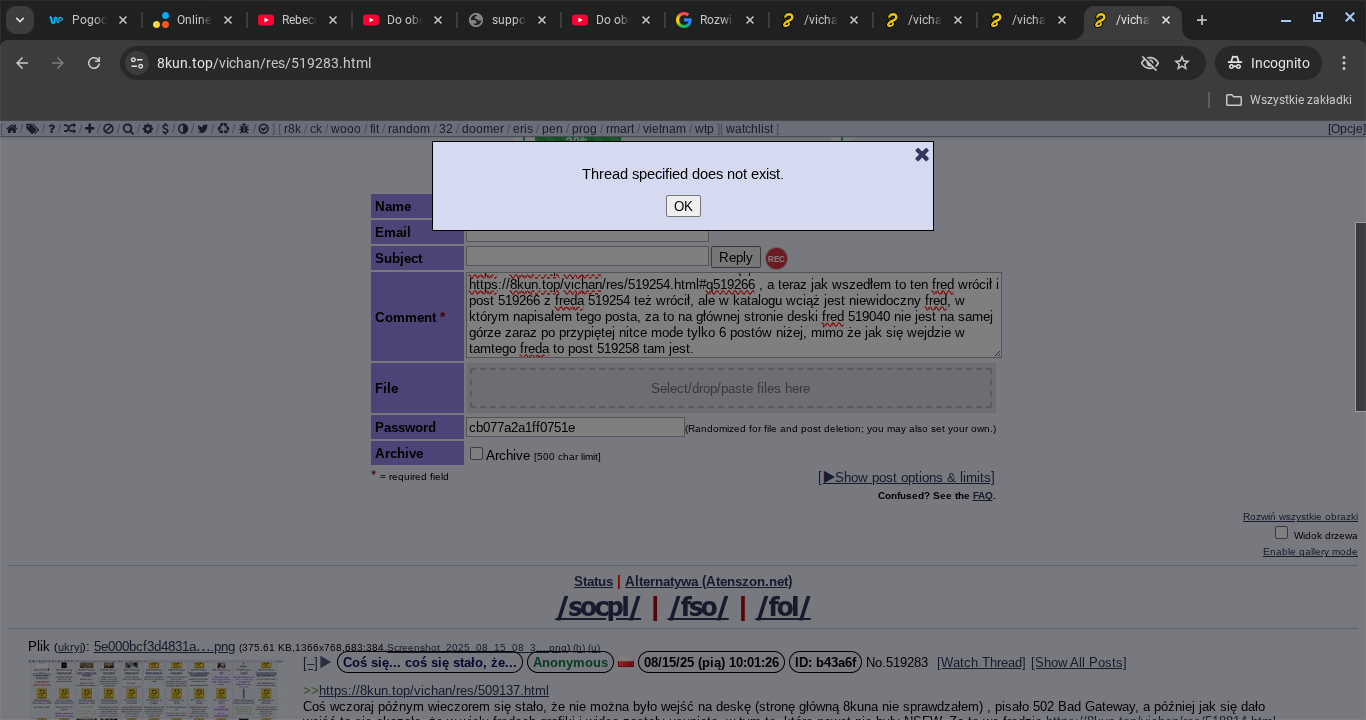Viewport: 1366px width, 720px height.
Task: Open the [Opcje] options menu
Action: tap(1346, 129)
